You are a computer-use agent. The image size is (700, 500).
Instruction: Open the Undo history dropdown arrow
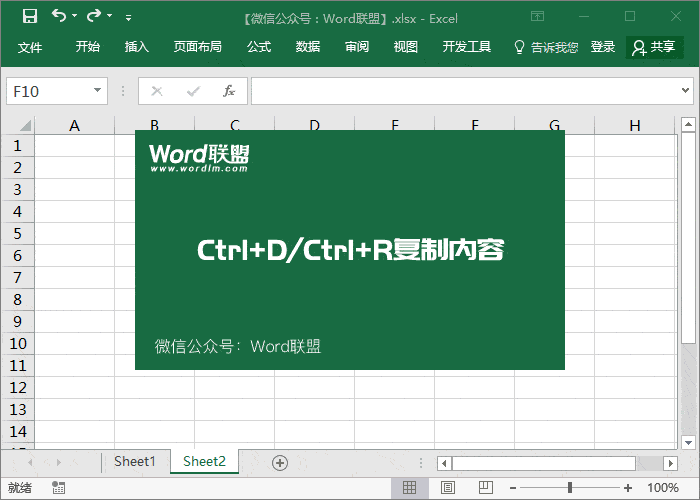pos(75,16)
